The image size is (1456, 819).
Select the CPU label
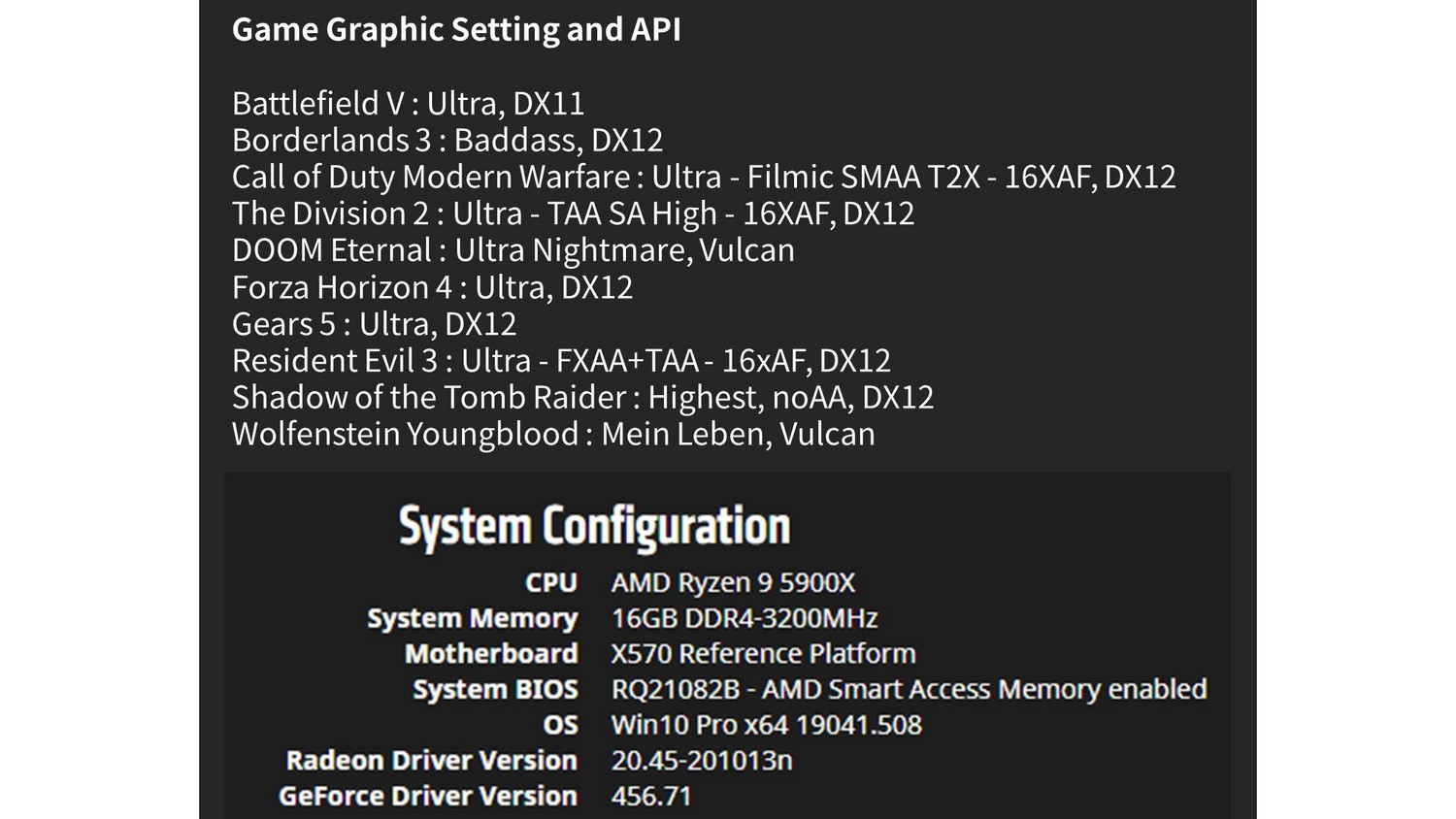tap(551, 583)
